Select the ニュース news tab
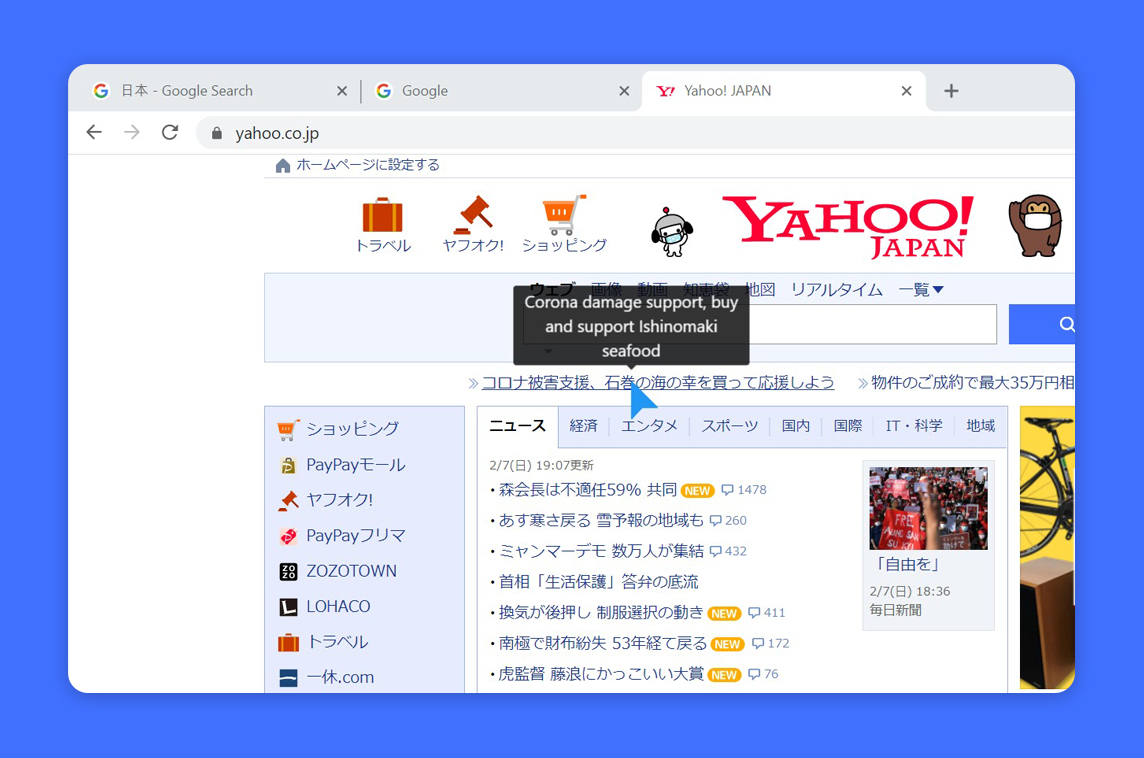1144x758 pixels. click(x=517, y=426)
